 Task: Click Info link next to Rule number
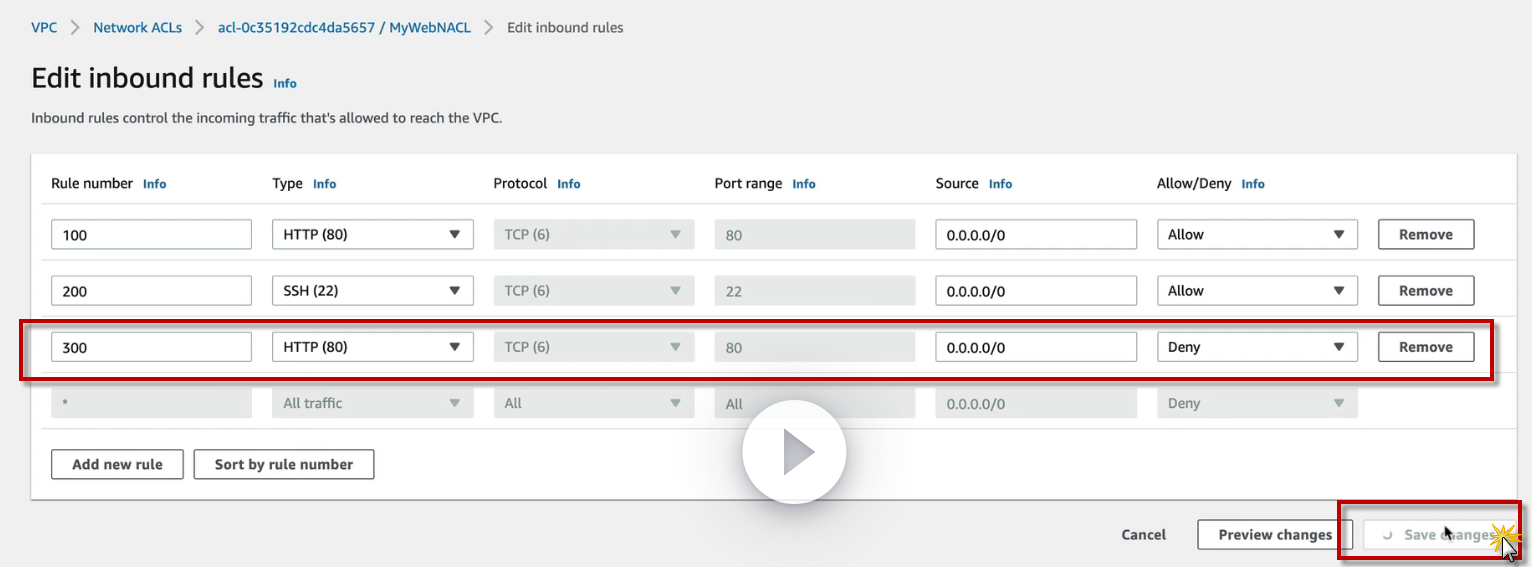tap(154, 184)
